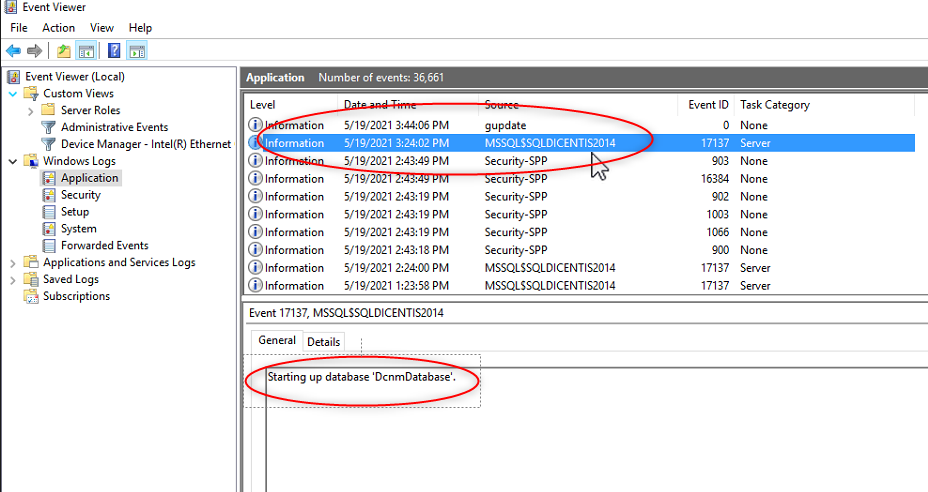Toggle Show/Hide Console Tree toolbar icon

86,51
